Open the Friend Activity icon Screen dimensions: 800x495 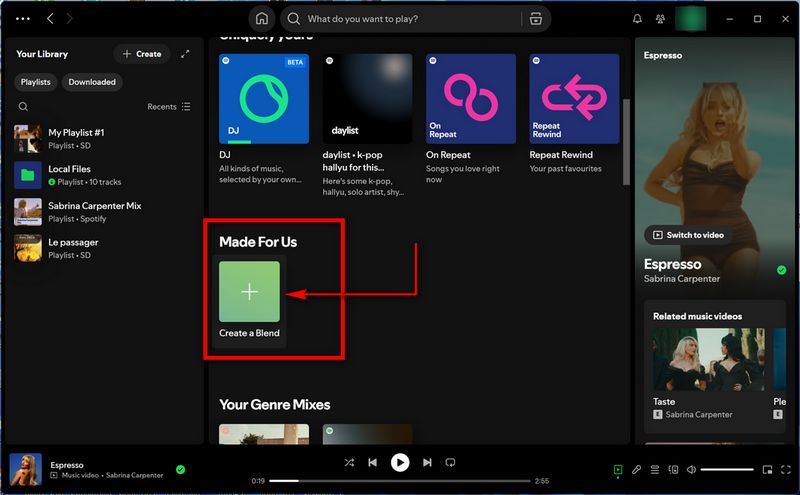point(660,19)
